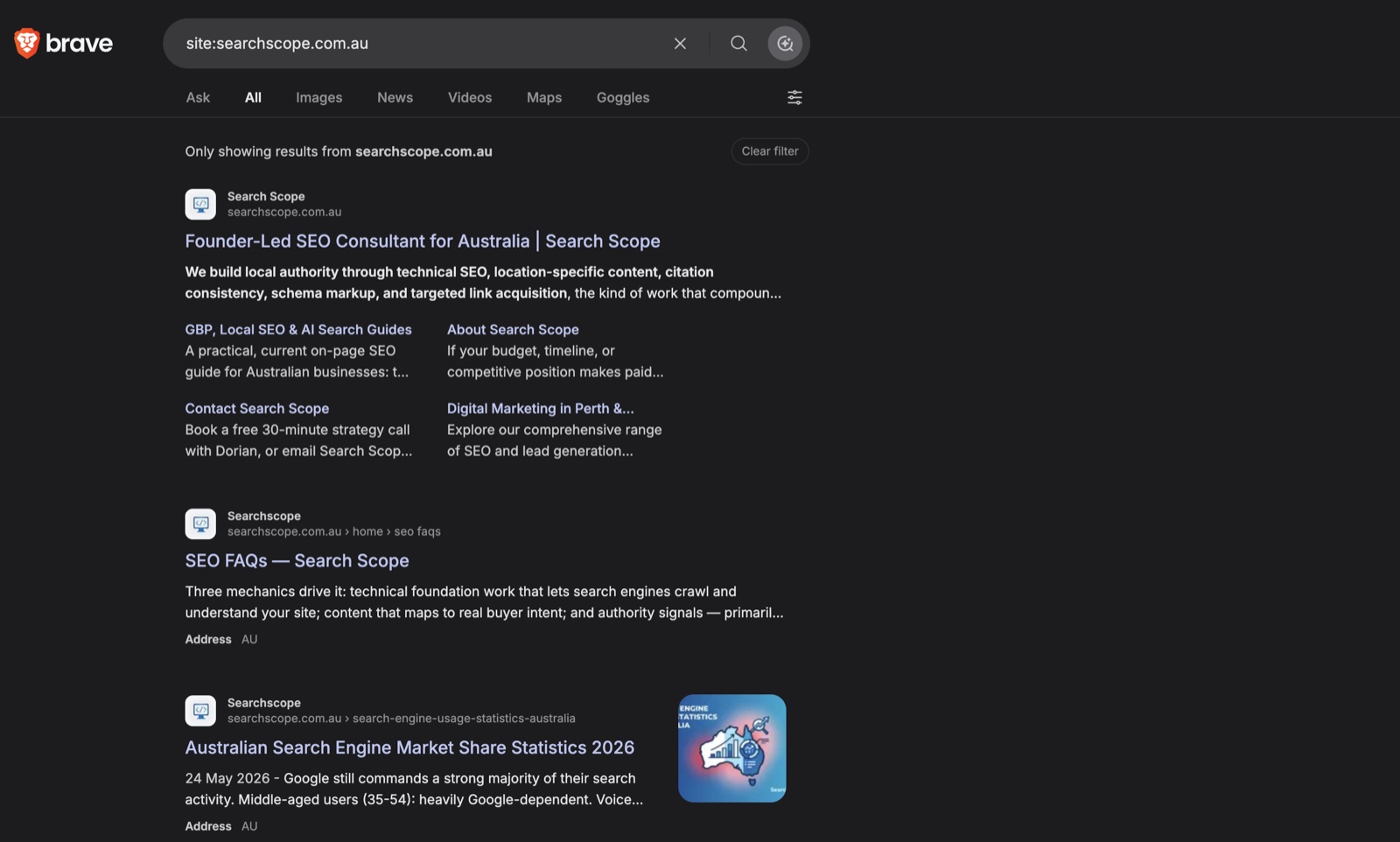1400x842 pixels.
Task: Click searchscope.com.au URL under first result
Action: (x=284, y=212)
